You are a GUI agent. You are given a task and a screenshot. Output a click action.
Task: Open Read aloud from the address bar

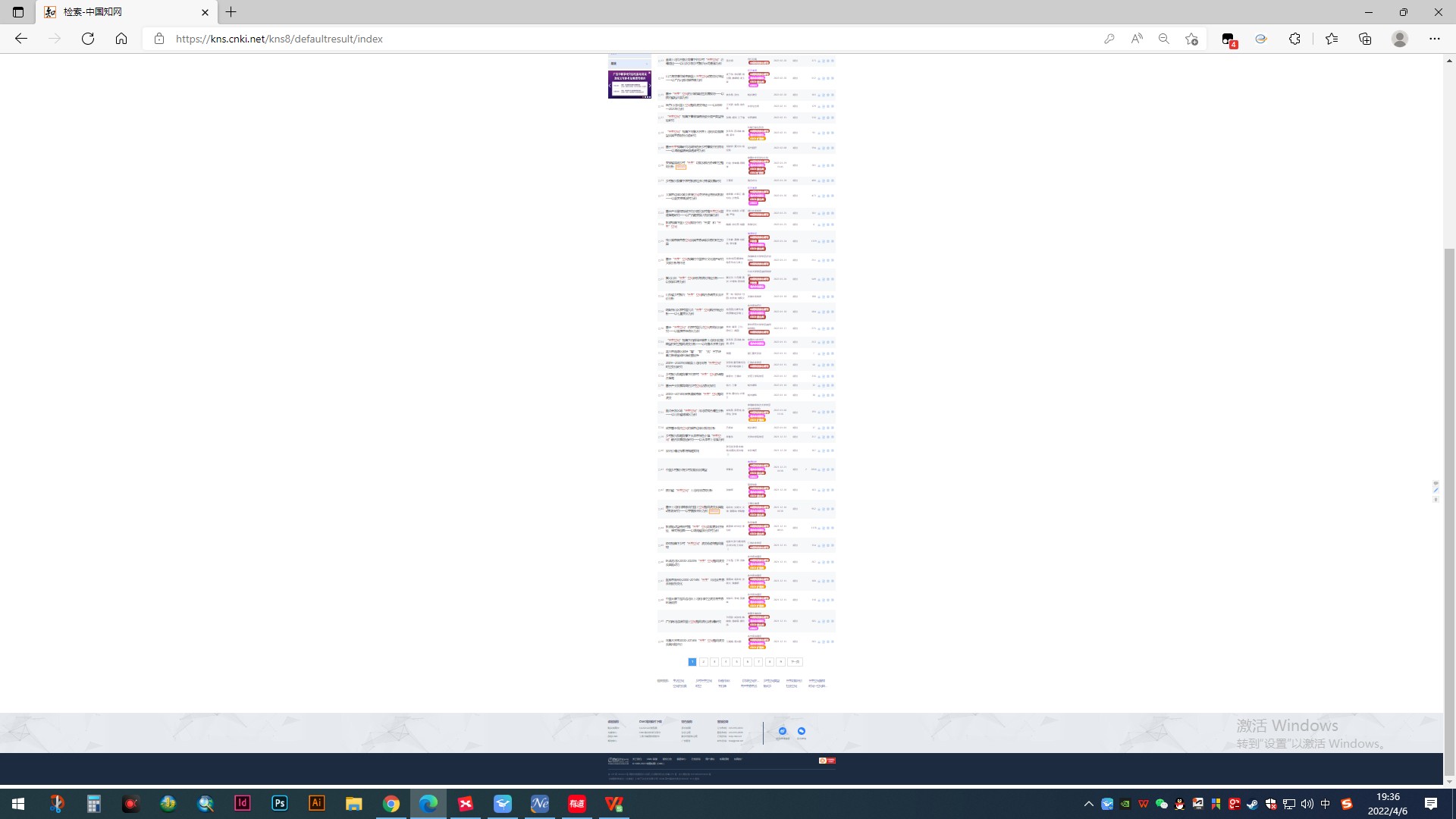coord(1136,39)
